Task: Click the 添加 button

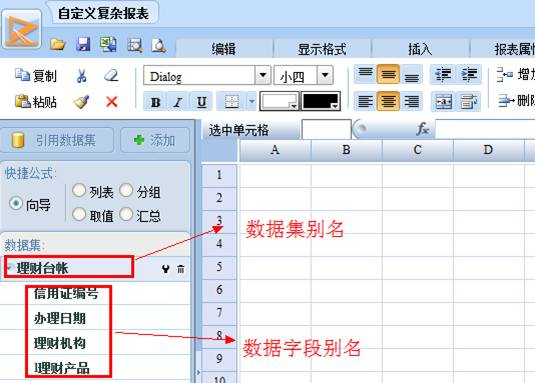Action: pos(155,140)
